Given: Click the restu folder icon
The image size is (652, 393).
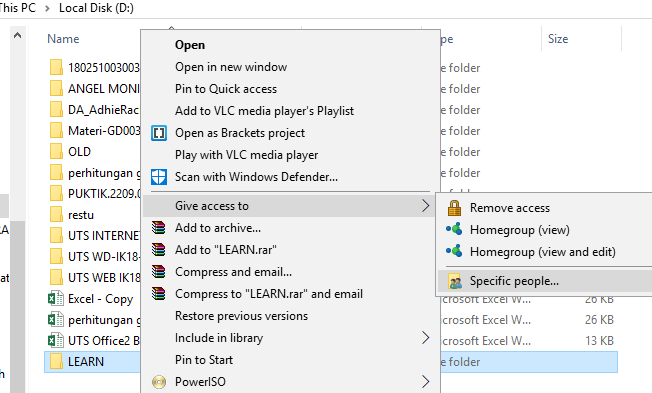Looking at the screenshot, I should [x=56, y=214].
